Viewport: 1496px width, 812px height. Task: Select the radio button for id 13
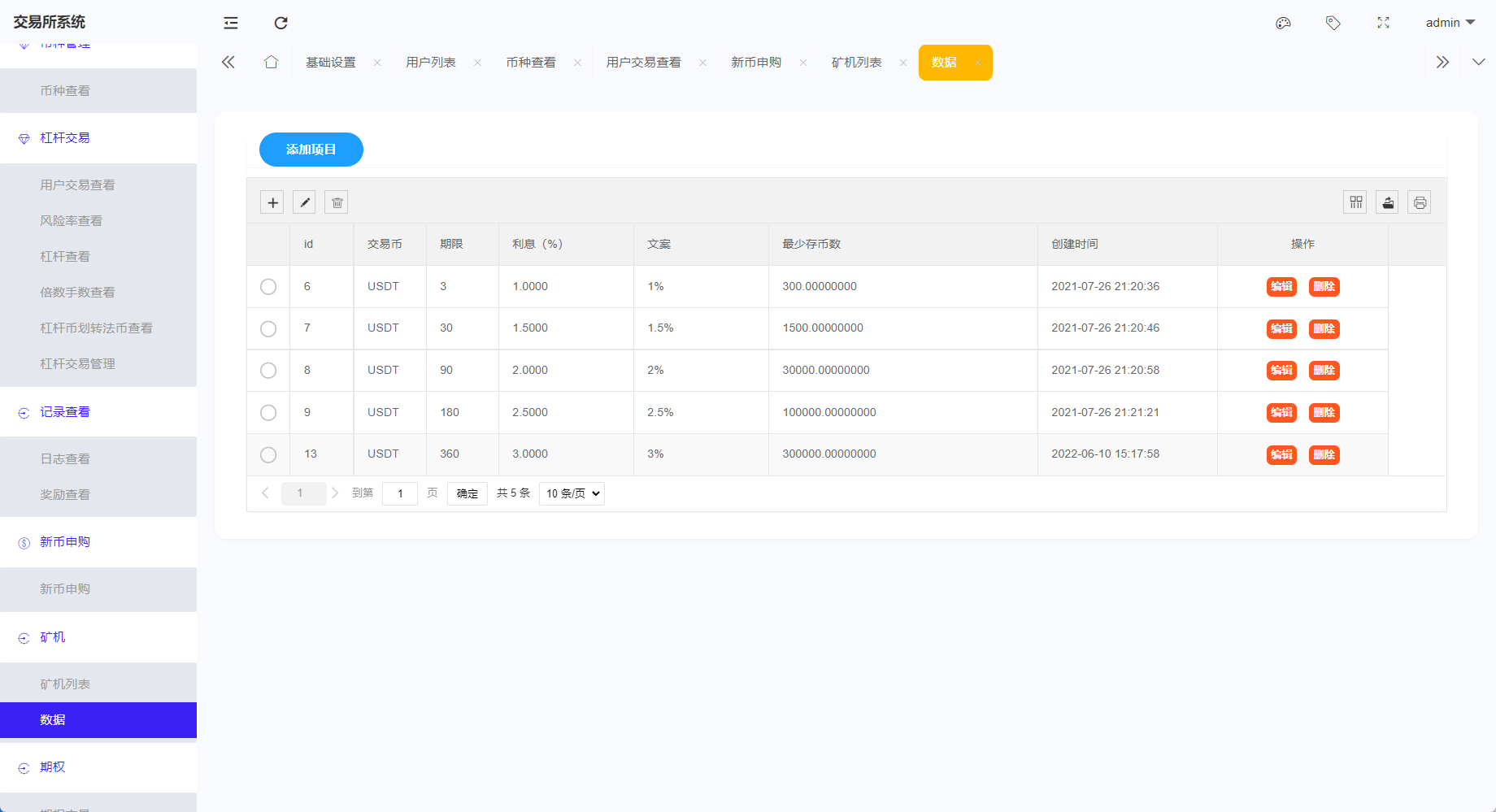pos(268,454)
